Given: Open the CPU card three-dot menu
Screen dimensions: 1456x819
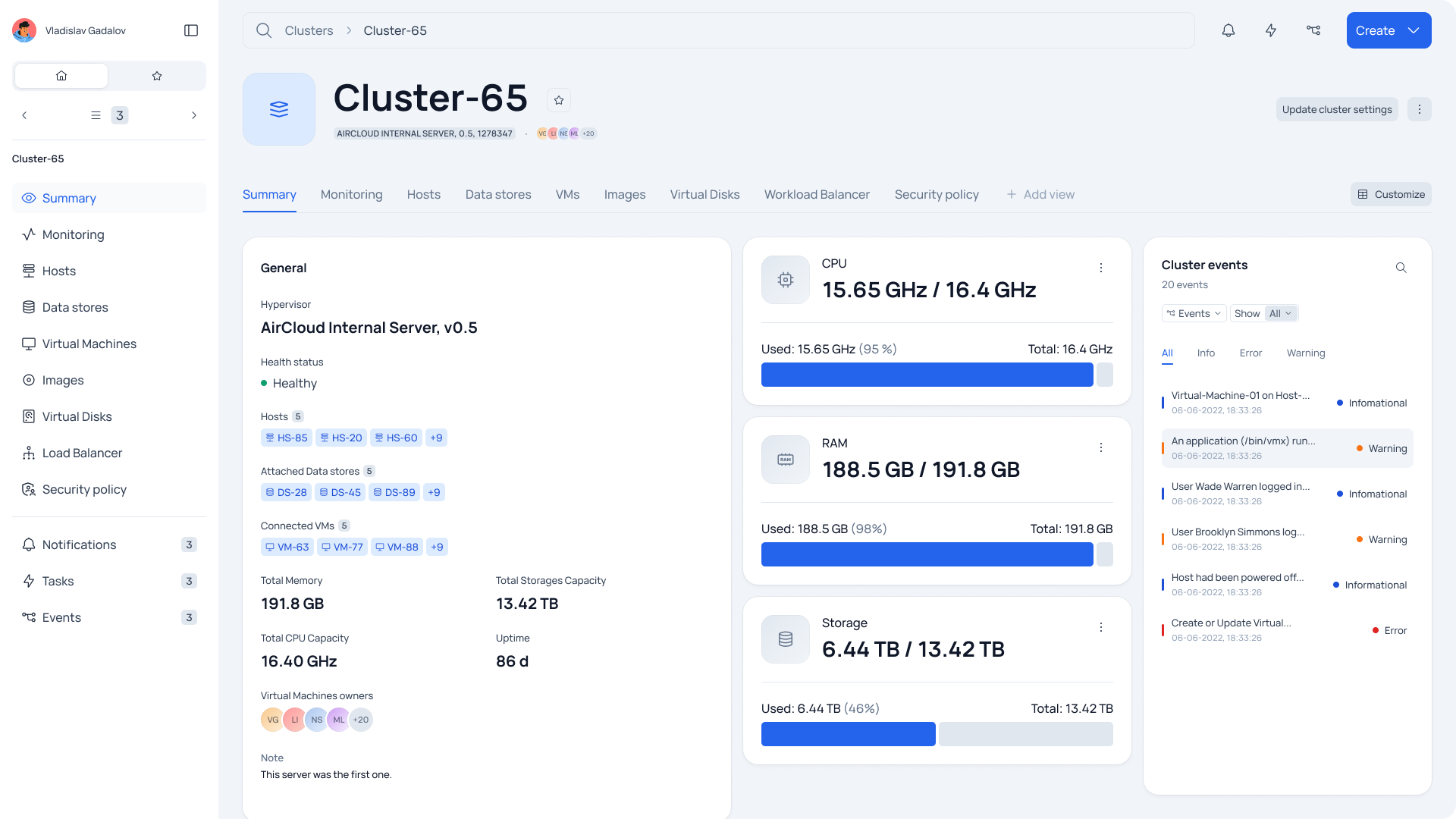Looking at the screenshot, I should point(1101,268).
